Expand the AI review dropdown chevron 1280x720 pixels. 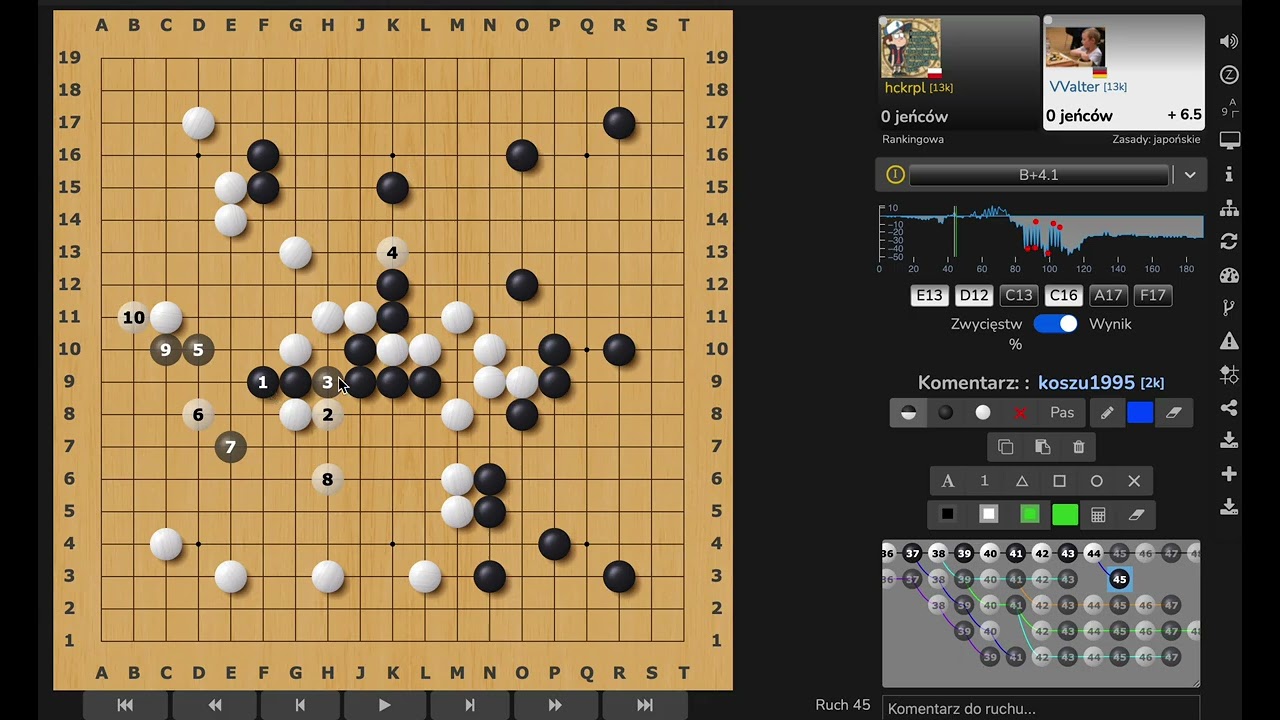[x=1190, y=175]
